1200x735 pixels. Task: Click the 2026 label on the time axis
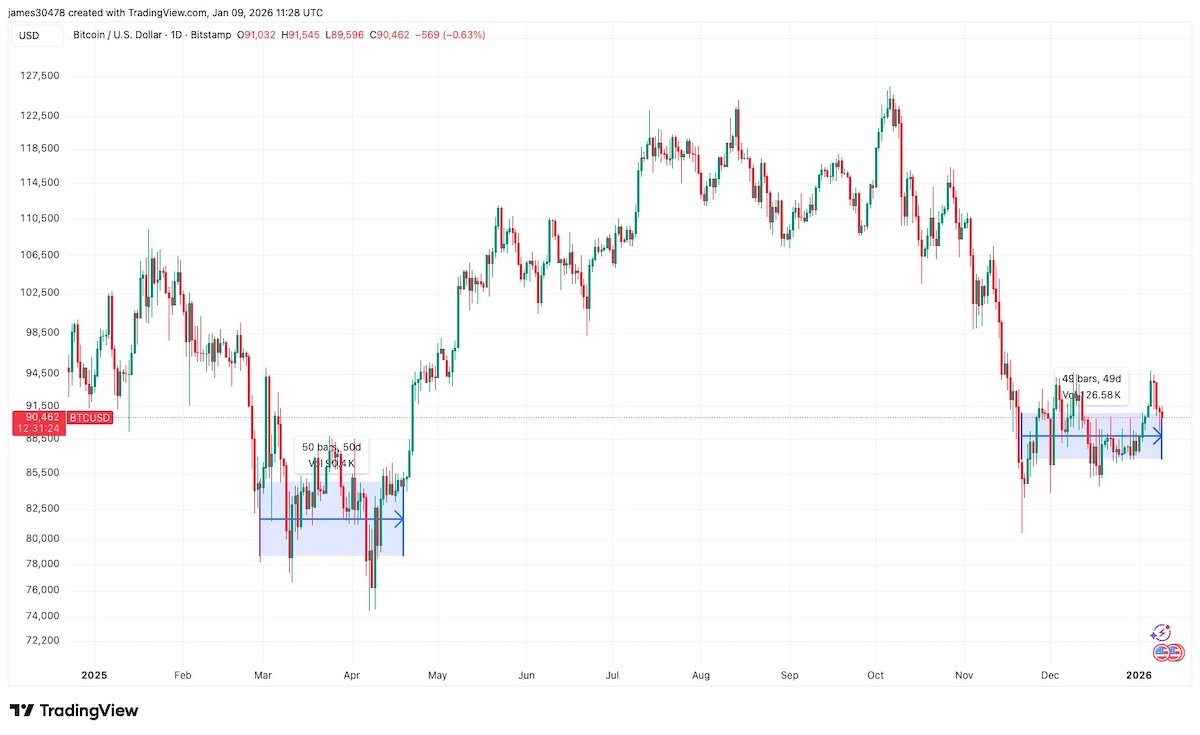pos(1140,676)
